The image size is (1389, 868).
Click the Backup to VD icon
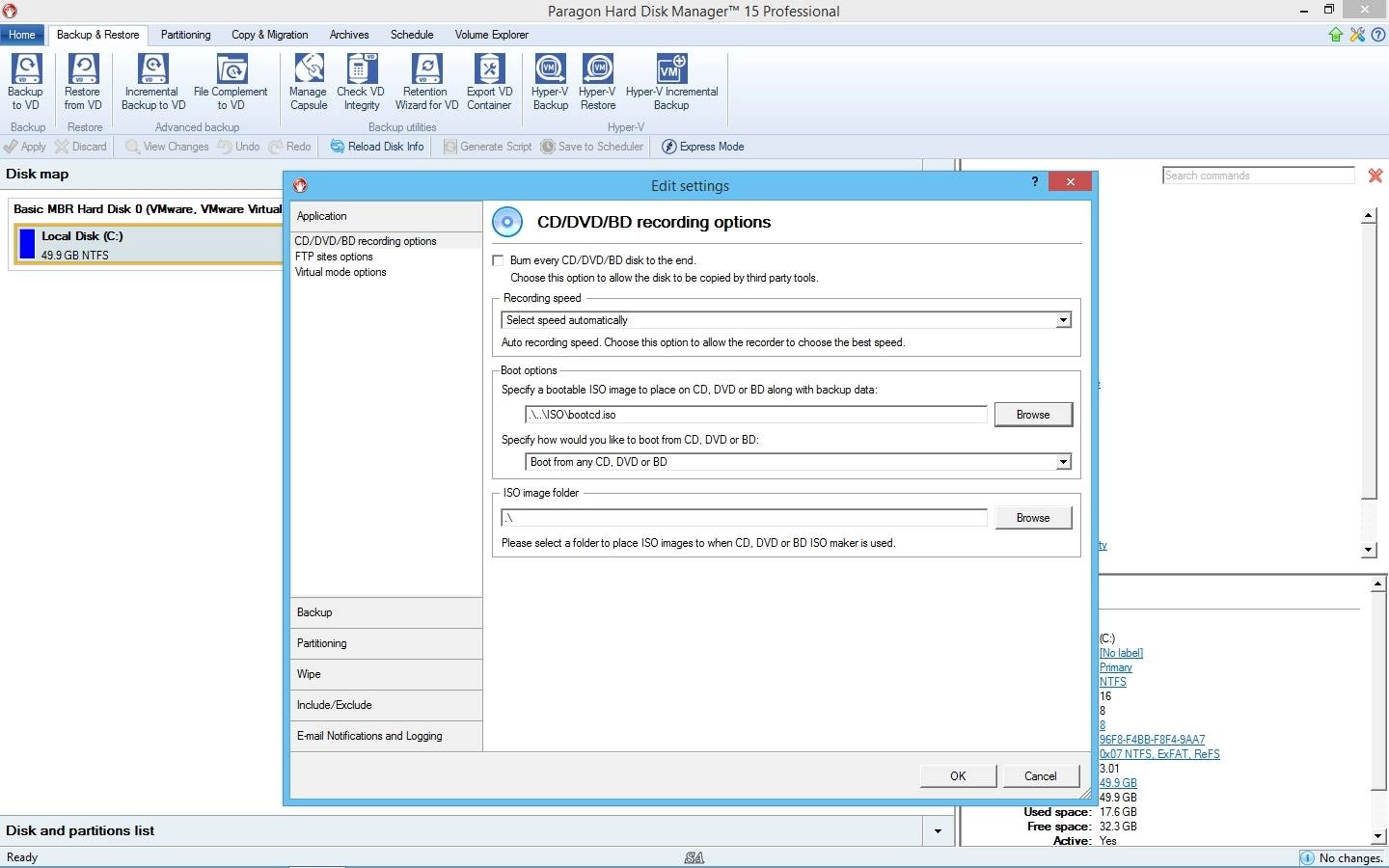[x=25, y=82]
